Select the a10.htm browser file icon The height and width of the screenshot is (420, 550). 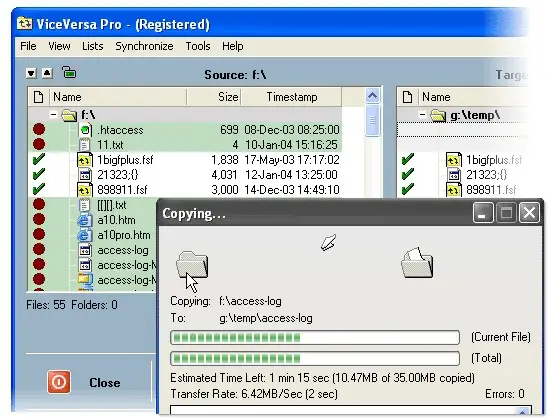coord(85,220)
